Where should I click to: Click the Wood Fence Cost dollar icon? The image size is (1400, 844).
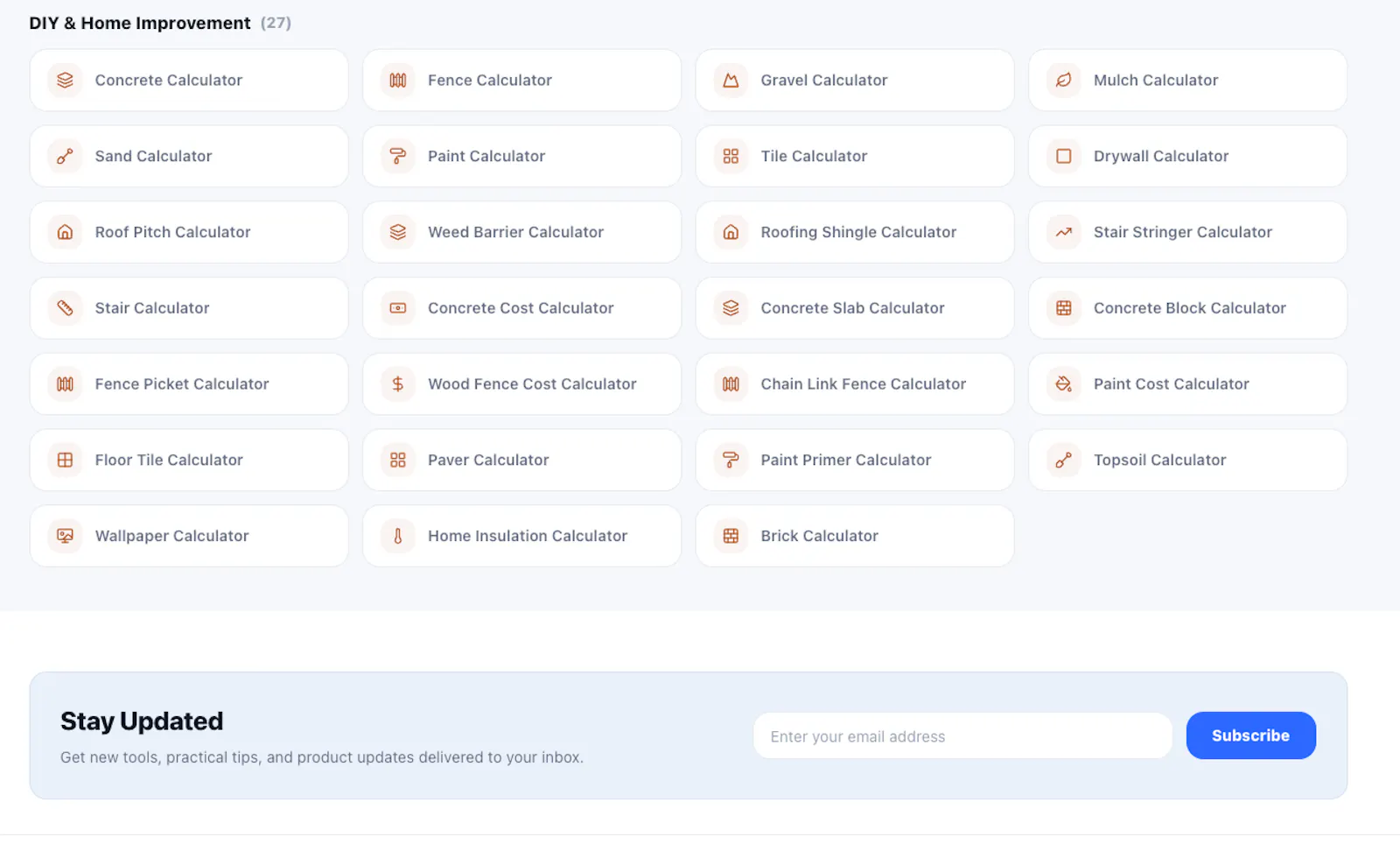(x=398, y=384)
